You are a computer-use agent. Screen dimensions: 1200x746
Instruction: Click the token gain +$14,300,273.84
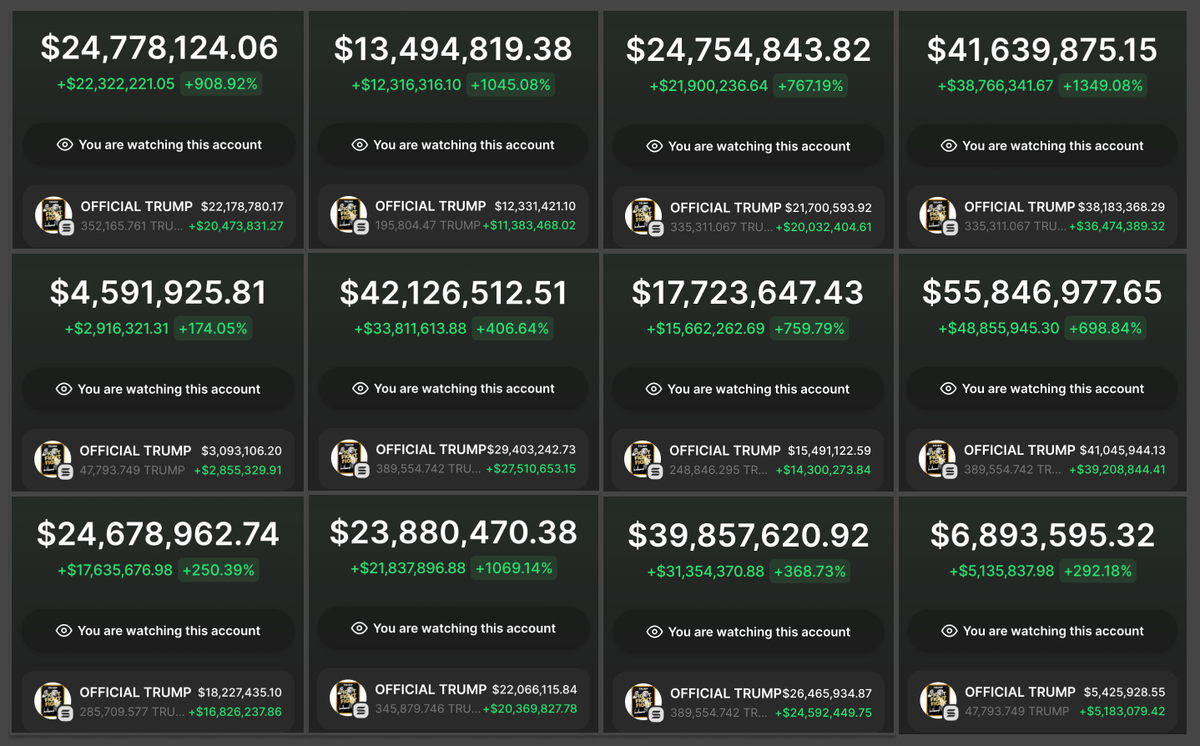824,470
